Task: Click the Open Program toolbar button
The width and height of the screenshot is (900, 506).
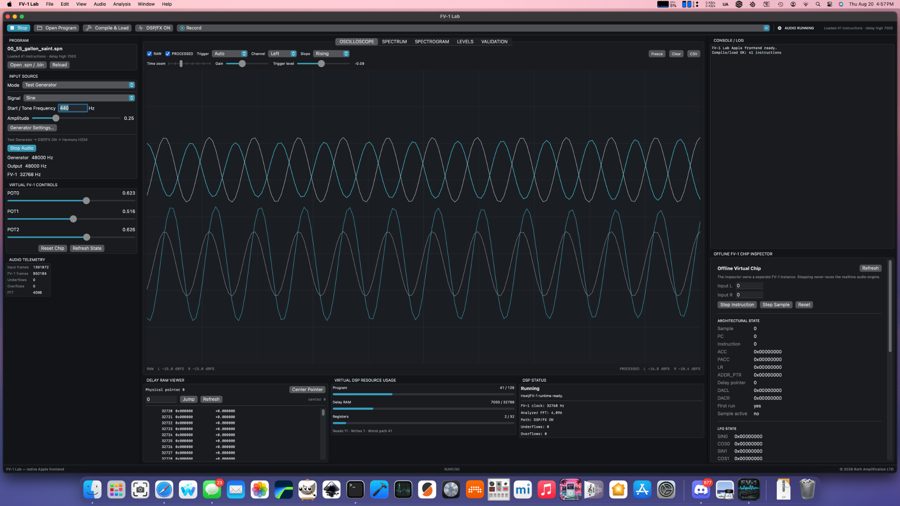Action: 56,28
